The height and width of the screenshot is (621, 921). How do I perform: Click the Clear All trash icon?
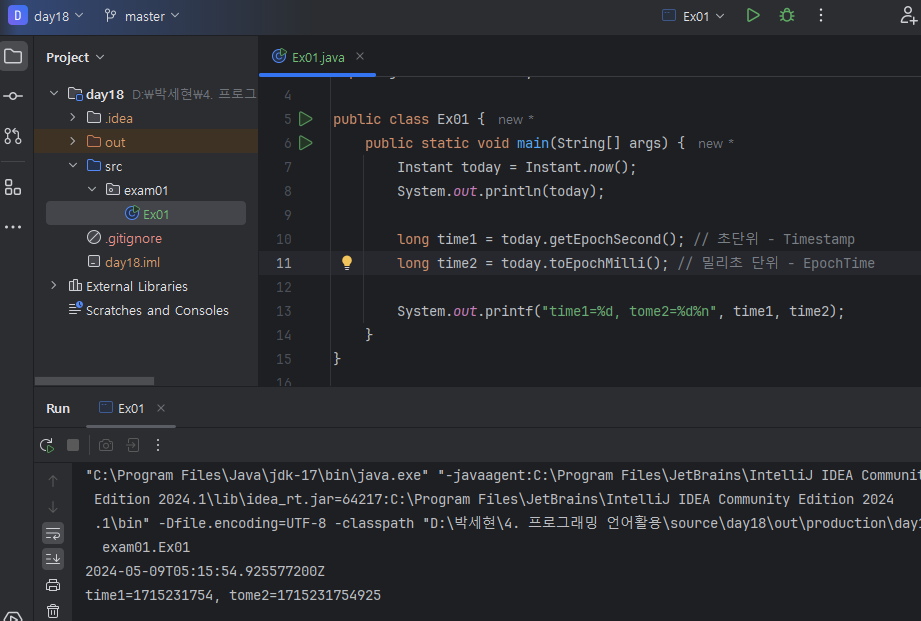(53, 610)
